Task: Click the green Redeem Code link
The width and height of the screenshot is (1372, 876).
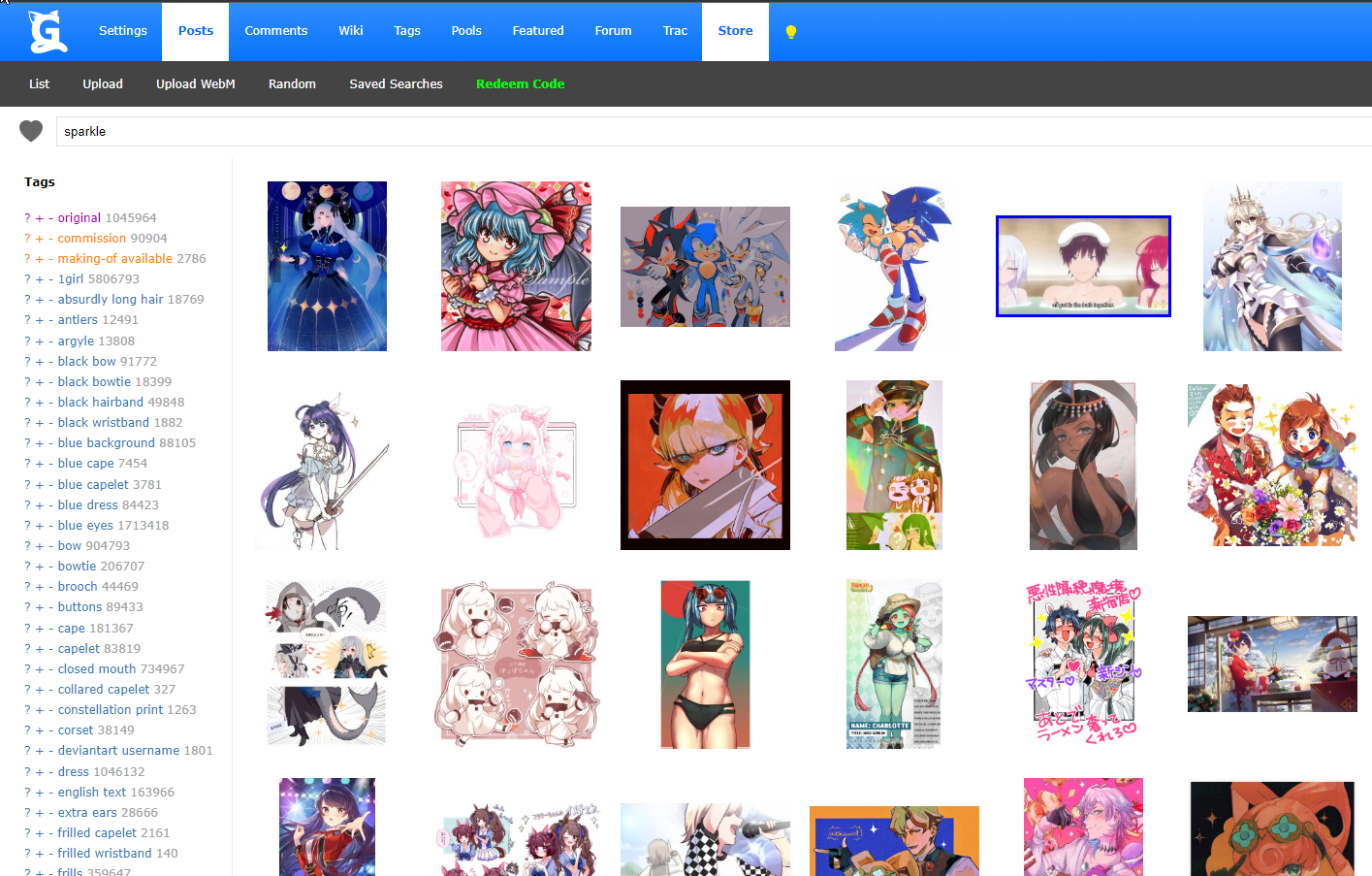Action: pyautogui.click(x=521, y=84)
